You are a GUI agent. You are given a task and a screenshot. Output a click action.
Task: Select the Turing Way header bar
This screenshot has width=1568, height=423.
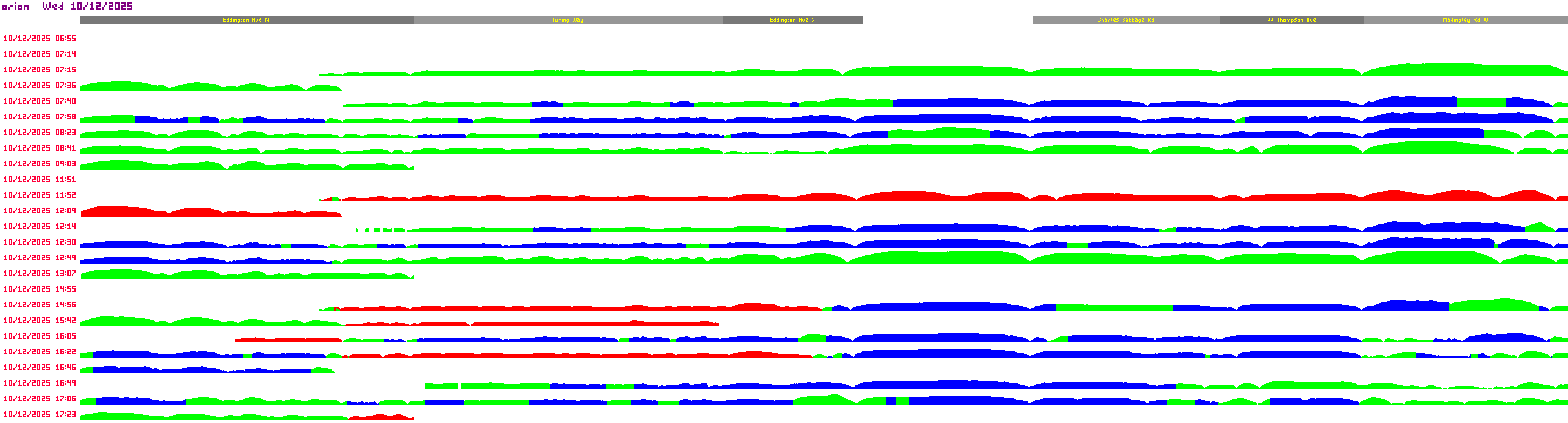pyautogui.click(x=567, y=20)
